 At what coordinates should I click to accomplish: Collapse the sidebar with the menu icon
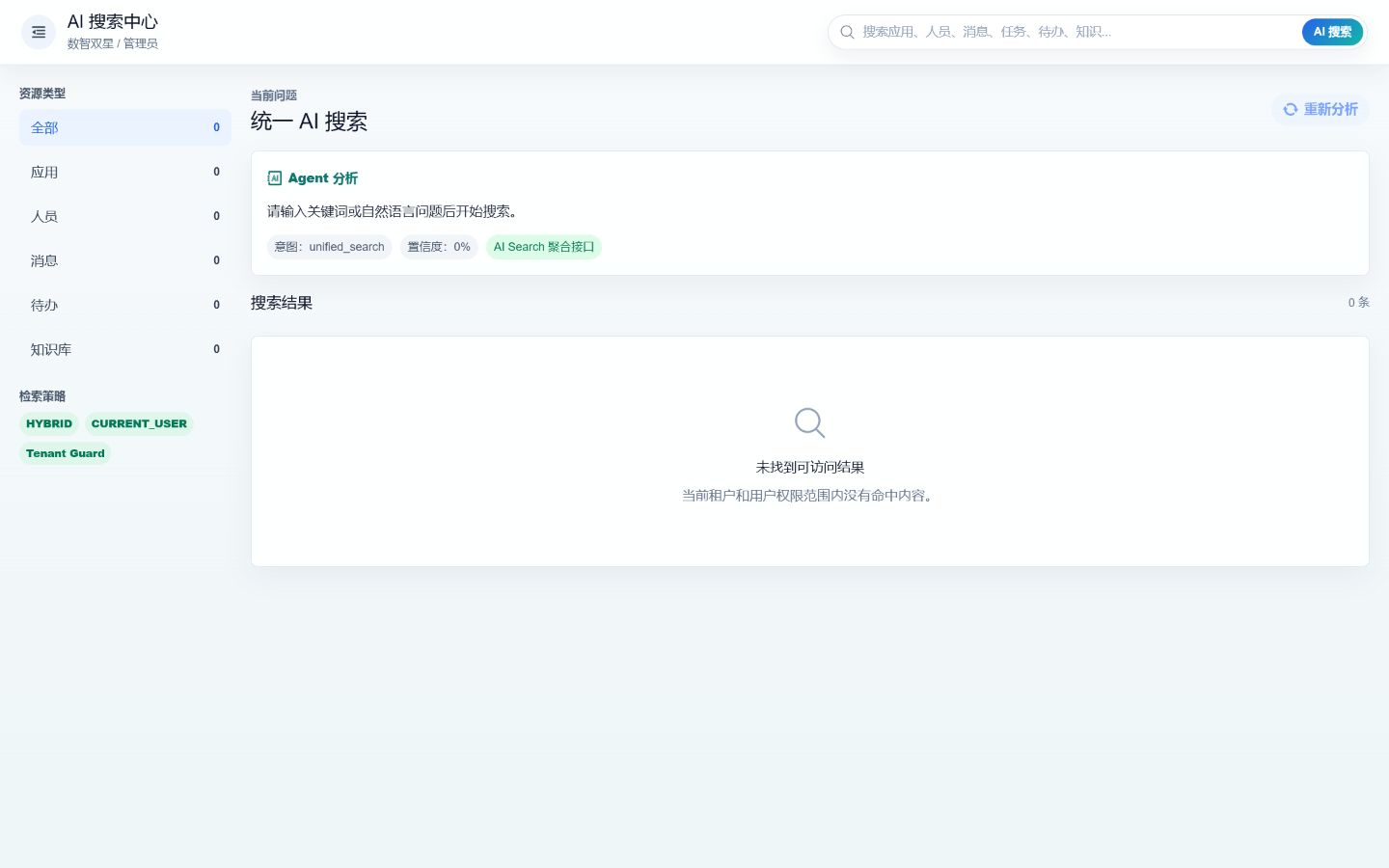(x=39, y=32)
